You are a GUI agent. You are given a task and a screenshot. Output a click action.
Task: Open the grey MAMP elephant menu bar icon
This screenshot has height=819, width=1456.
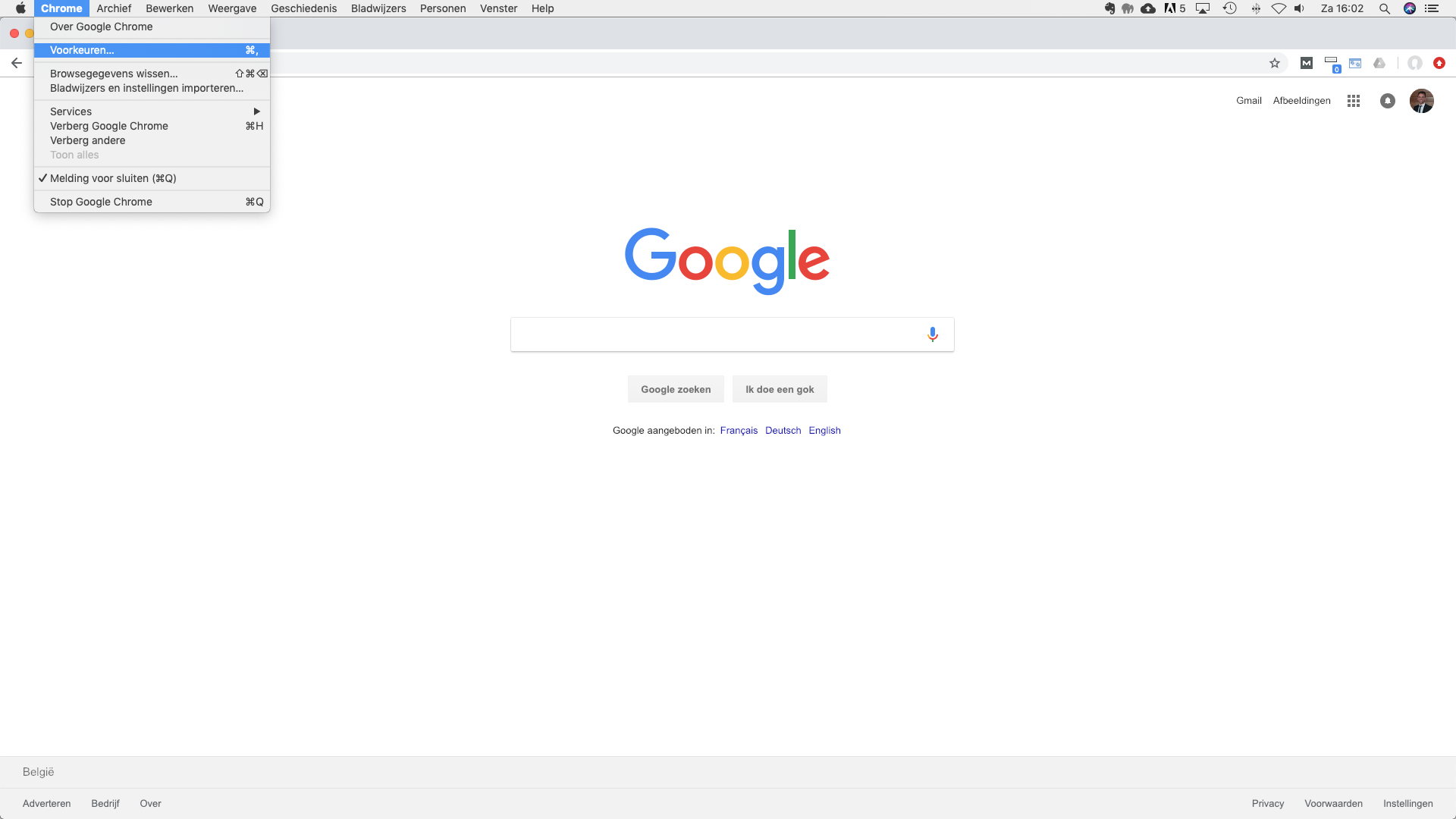1128,8
